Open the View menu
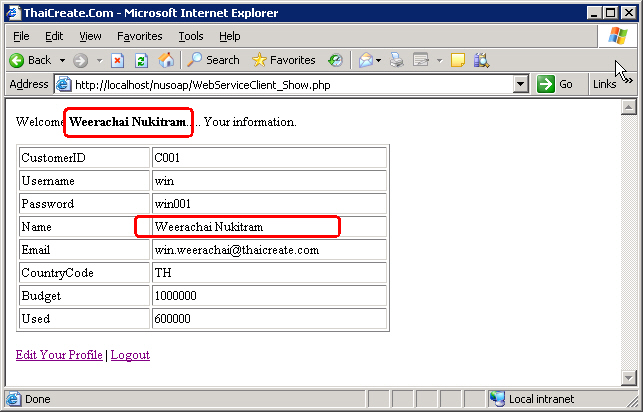This screenshot has width=643, height=412. 90,36
